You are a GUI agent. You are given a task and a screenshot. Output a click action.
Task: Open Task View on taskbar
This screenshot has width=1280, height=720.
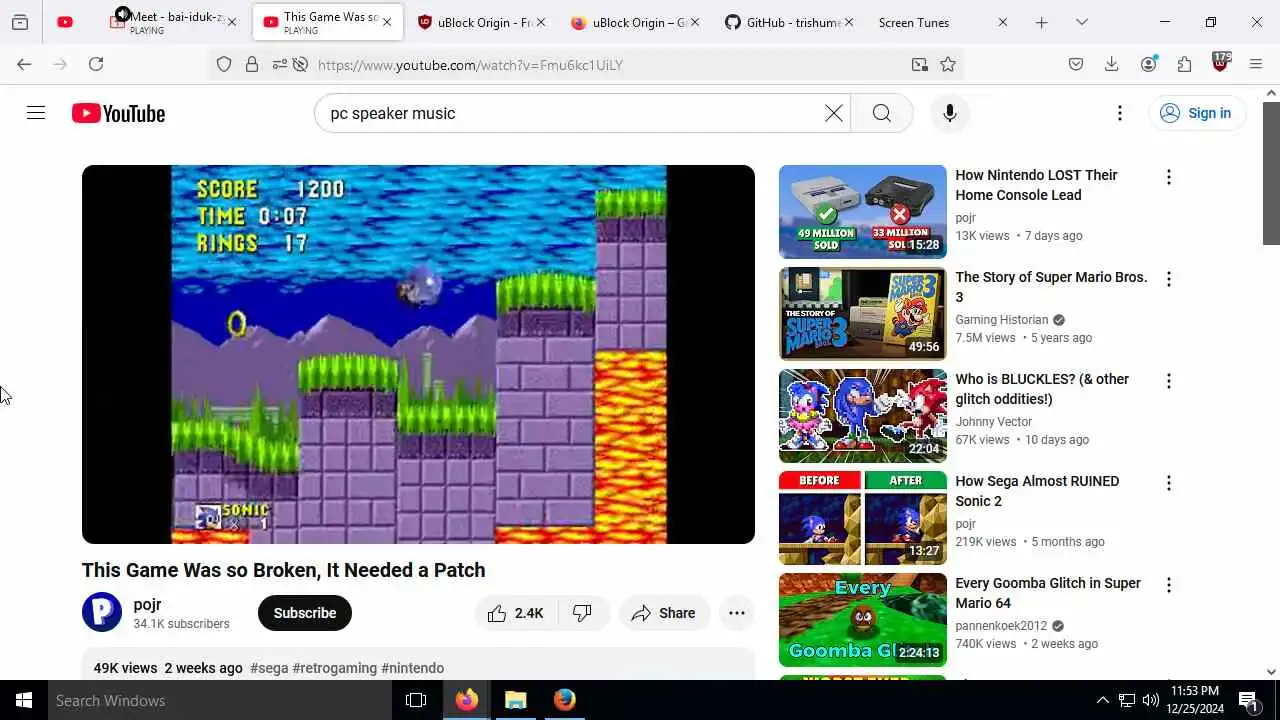coord(416,700)
